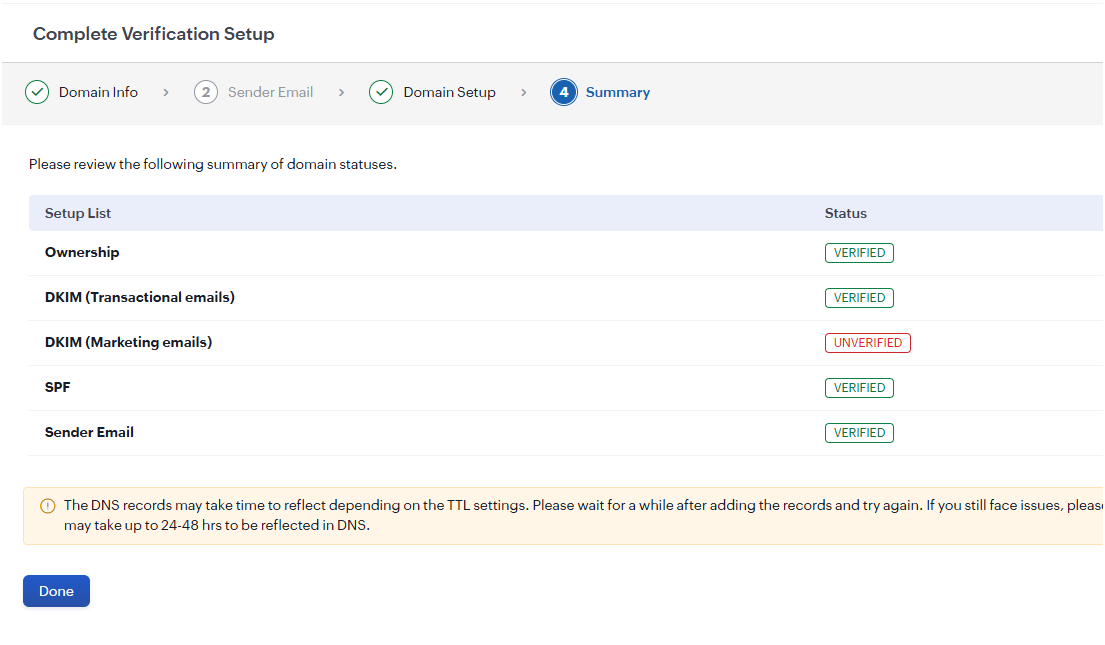Click the SPF VERIFIED status badge
The image size is (1105, 645).
click(859, 388)
